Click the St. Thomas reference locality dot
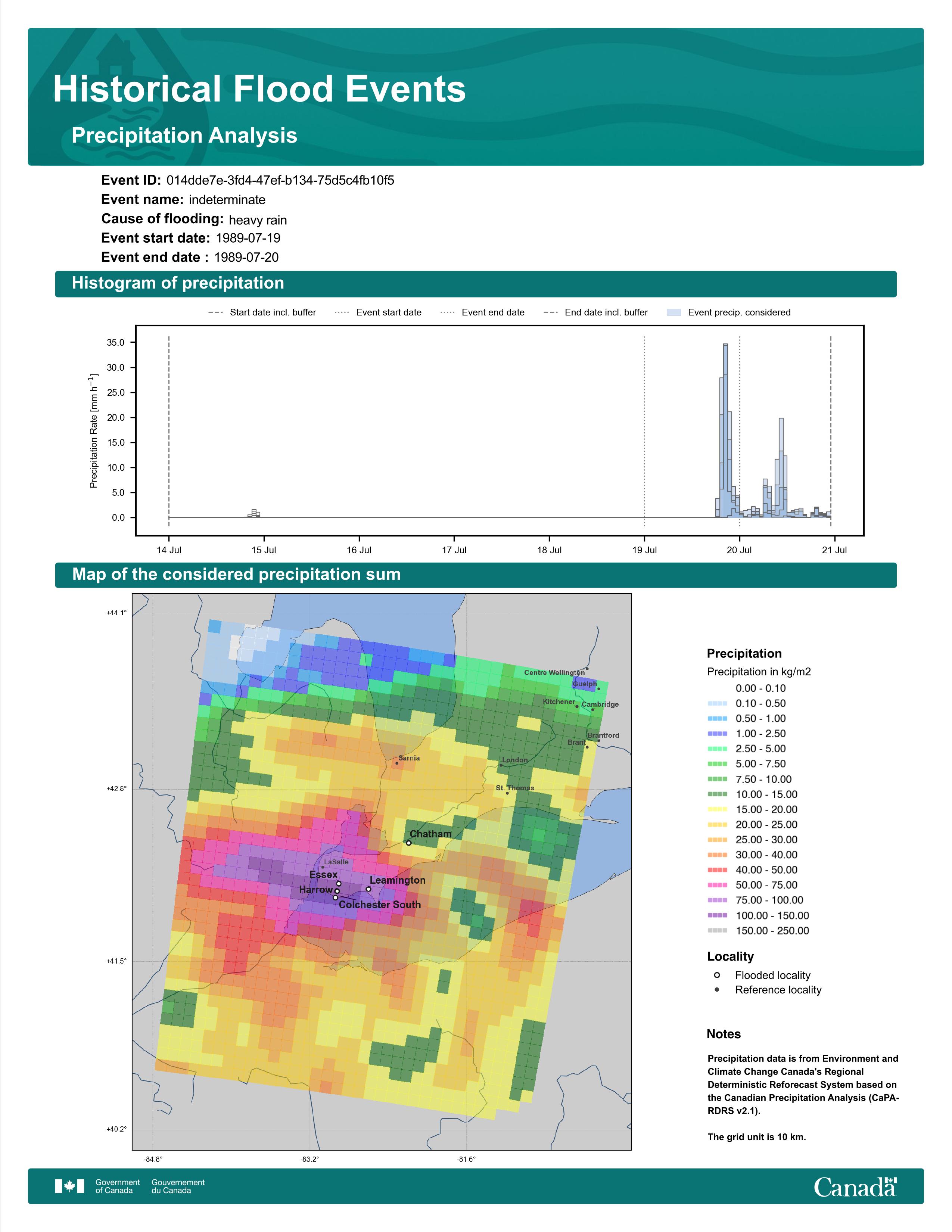 coord(507,793)
